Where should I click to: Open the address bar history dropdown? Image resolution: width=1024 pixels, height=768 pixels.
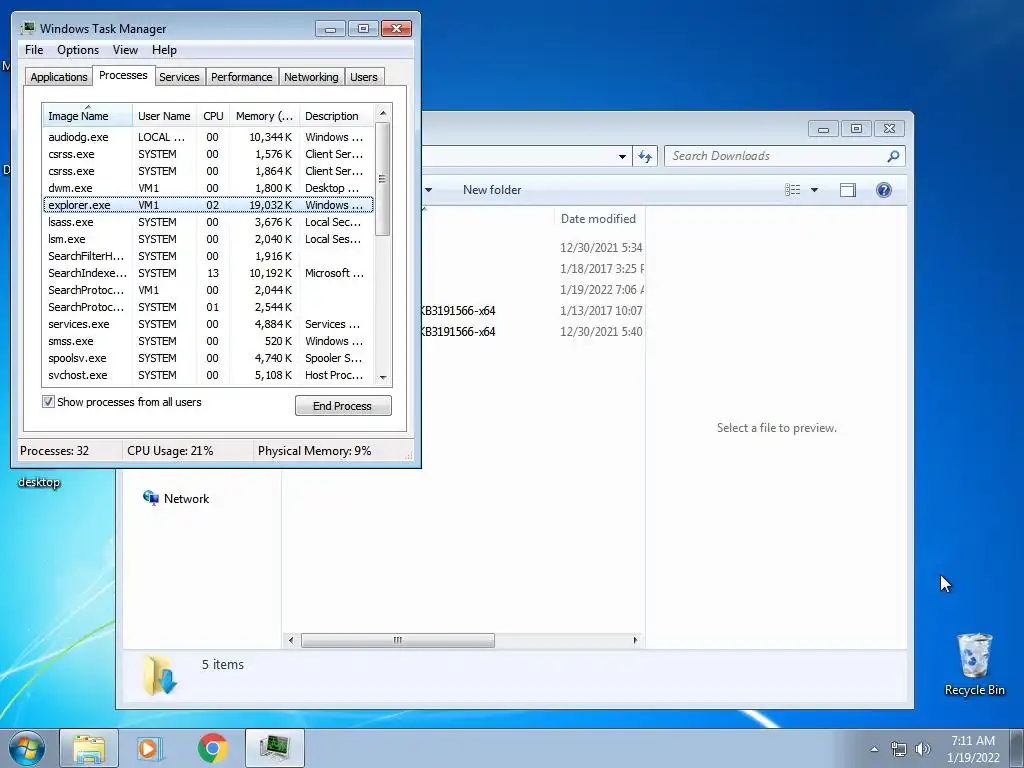[x=622, y=156]
